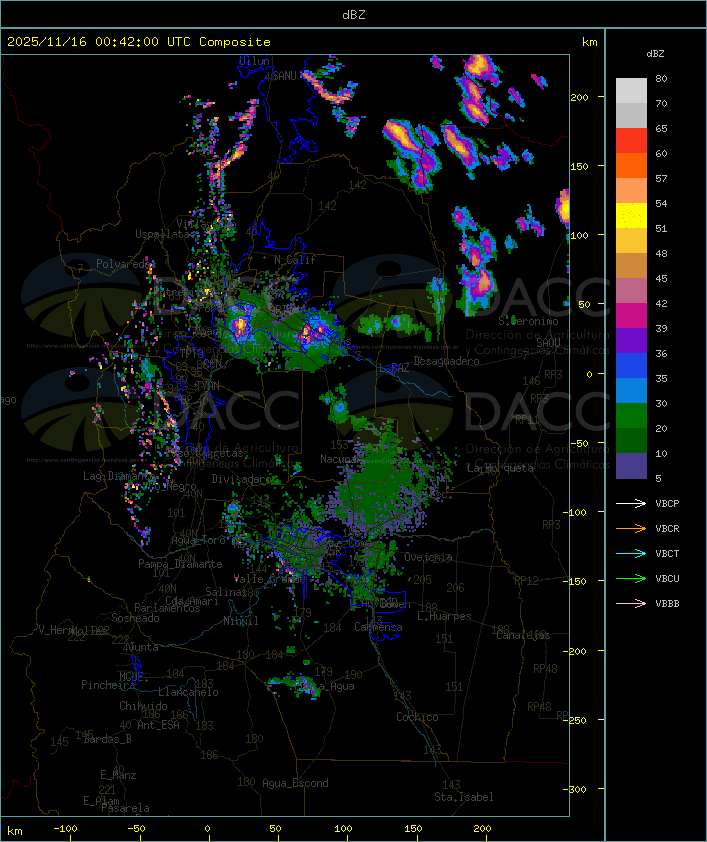Click the Pasarela map label
The width and height of the screenshot is (707, 842).
coord(125,808)
